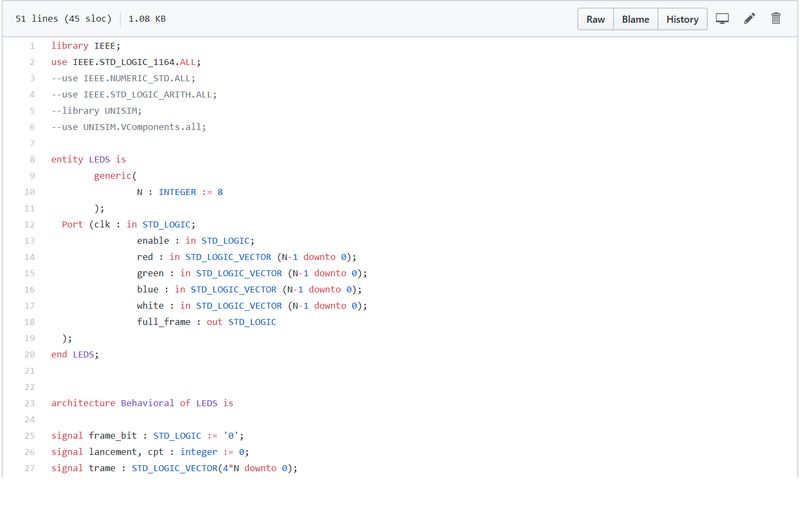
Task: Click the 'entity LEDS is' code line
Action: 89,160
